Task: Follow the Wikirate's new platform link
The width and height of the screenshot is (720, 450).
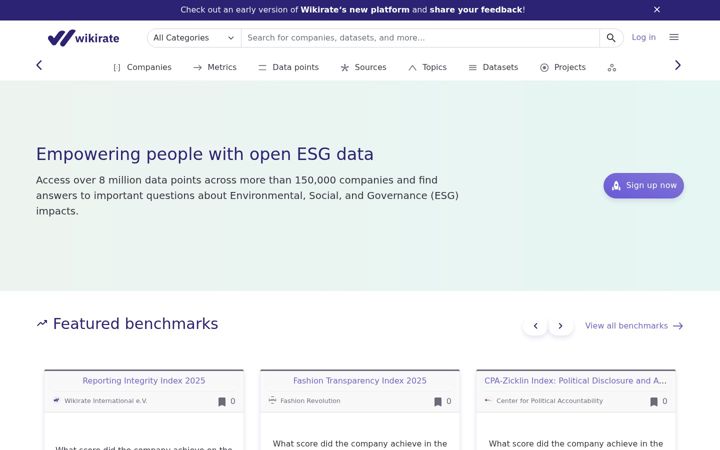Action: click(x=355, y=10)
